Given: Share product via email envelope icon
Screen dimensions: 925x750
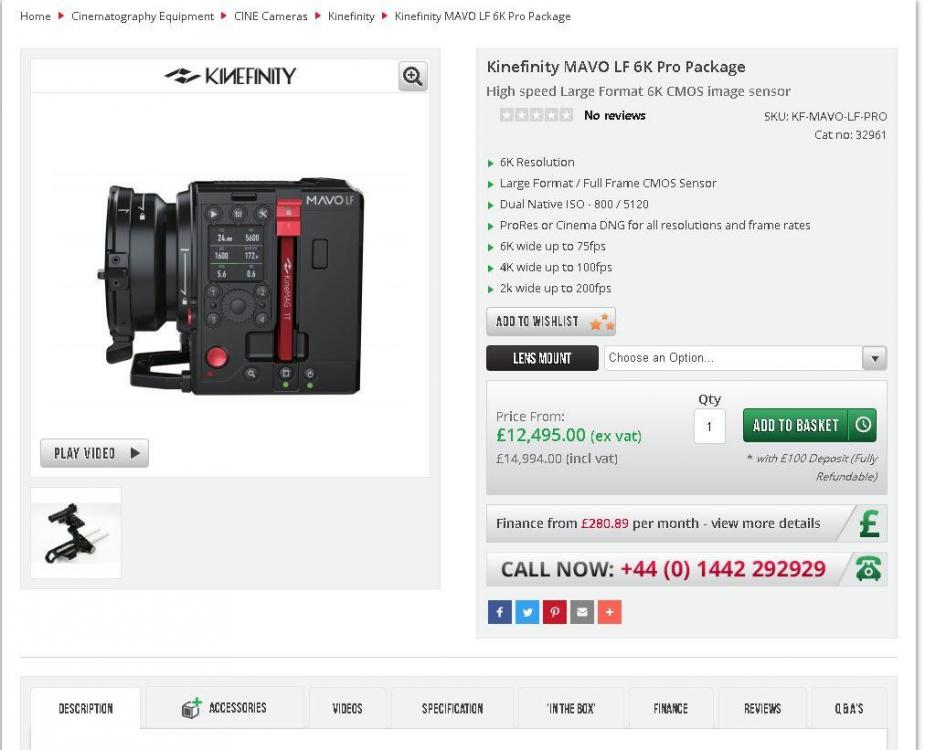Looking at the screenshot, I should point(582,612).
